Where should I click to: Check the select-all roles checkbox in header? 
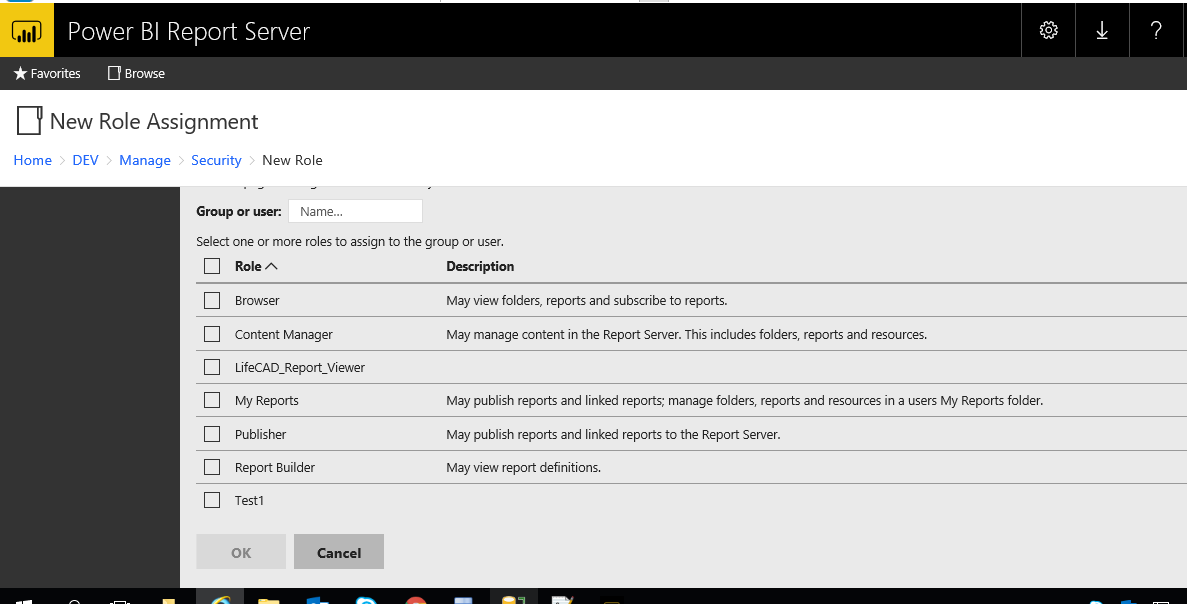(212, 266)
